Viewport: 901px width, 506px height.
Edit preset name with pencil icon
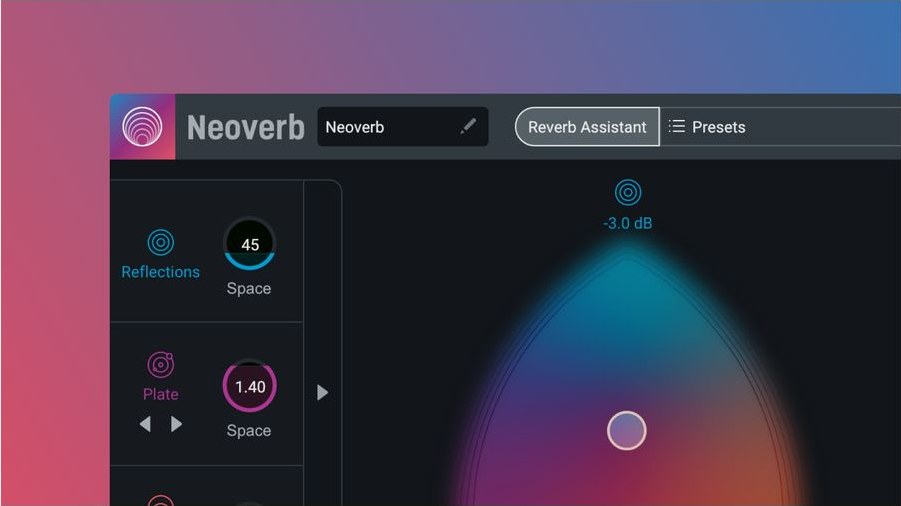tap(468, 126)
